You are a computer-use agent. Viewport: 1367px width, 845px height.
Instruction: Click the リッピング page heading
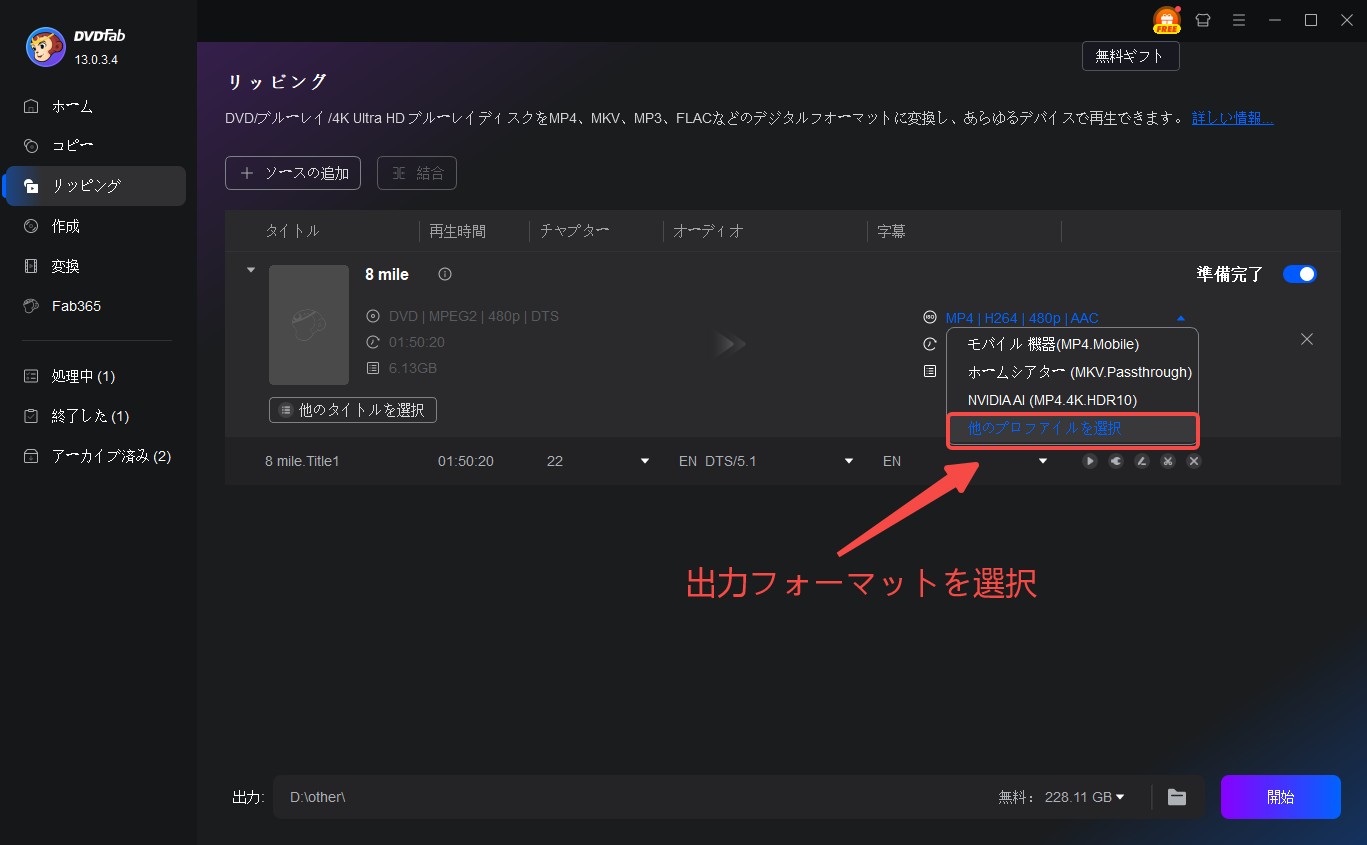[x=278, y=82]
